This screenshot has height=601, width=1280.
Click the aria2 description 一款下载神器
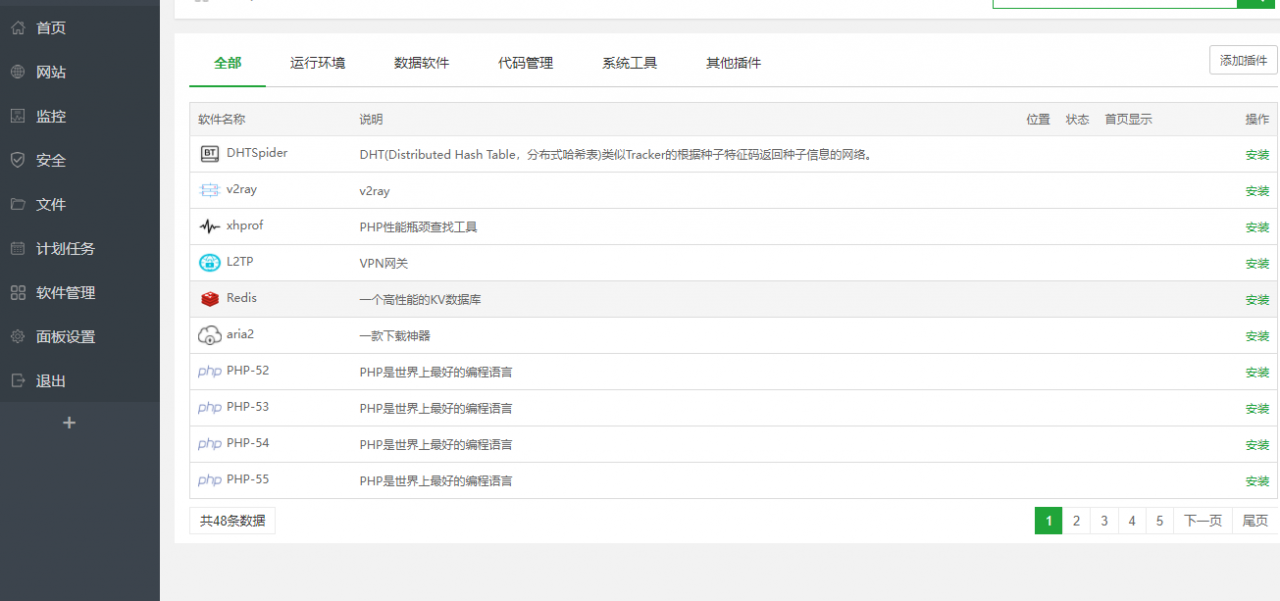[x=395, y=336]
